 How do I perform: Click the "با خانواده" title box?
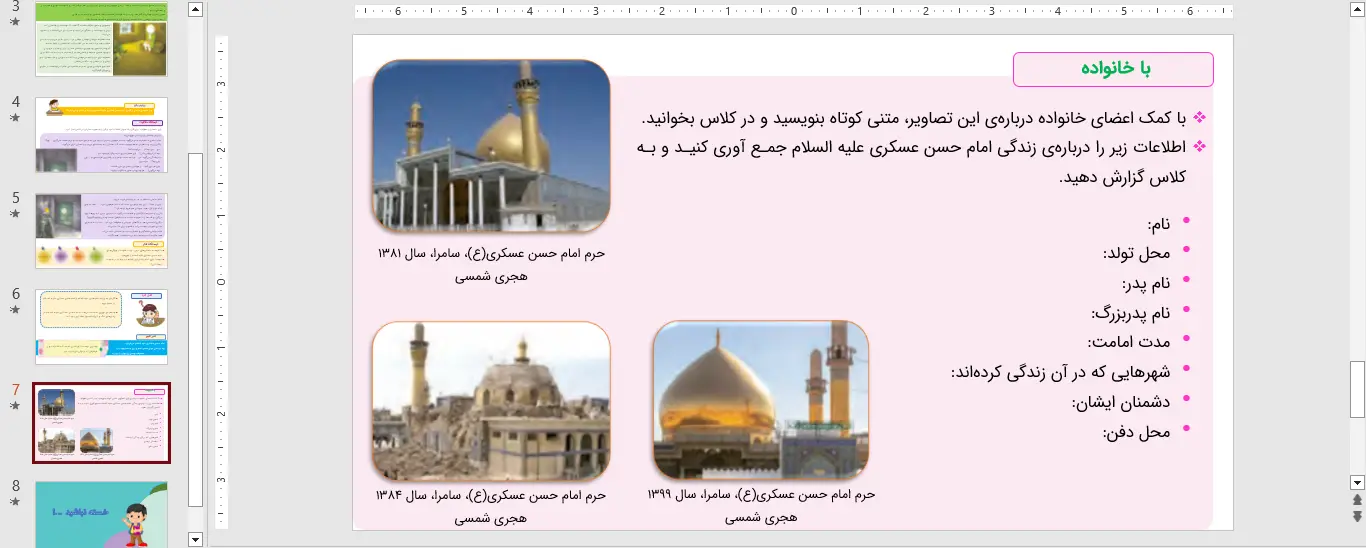1113,69
